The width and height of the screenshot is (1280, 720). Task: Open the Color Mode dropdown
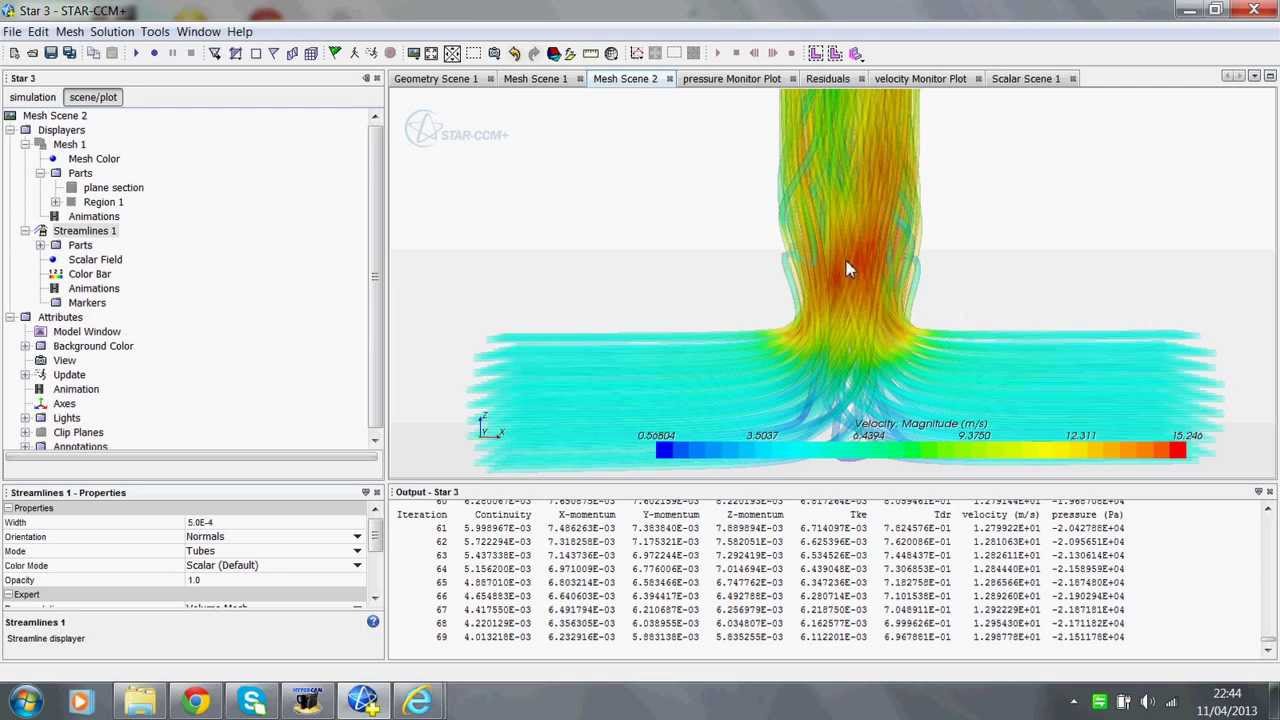tap(357, 566)
